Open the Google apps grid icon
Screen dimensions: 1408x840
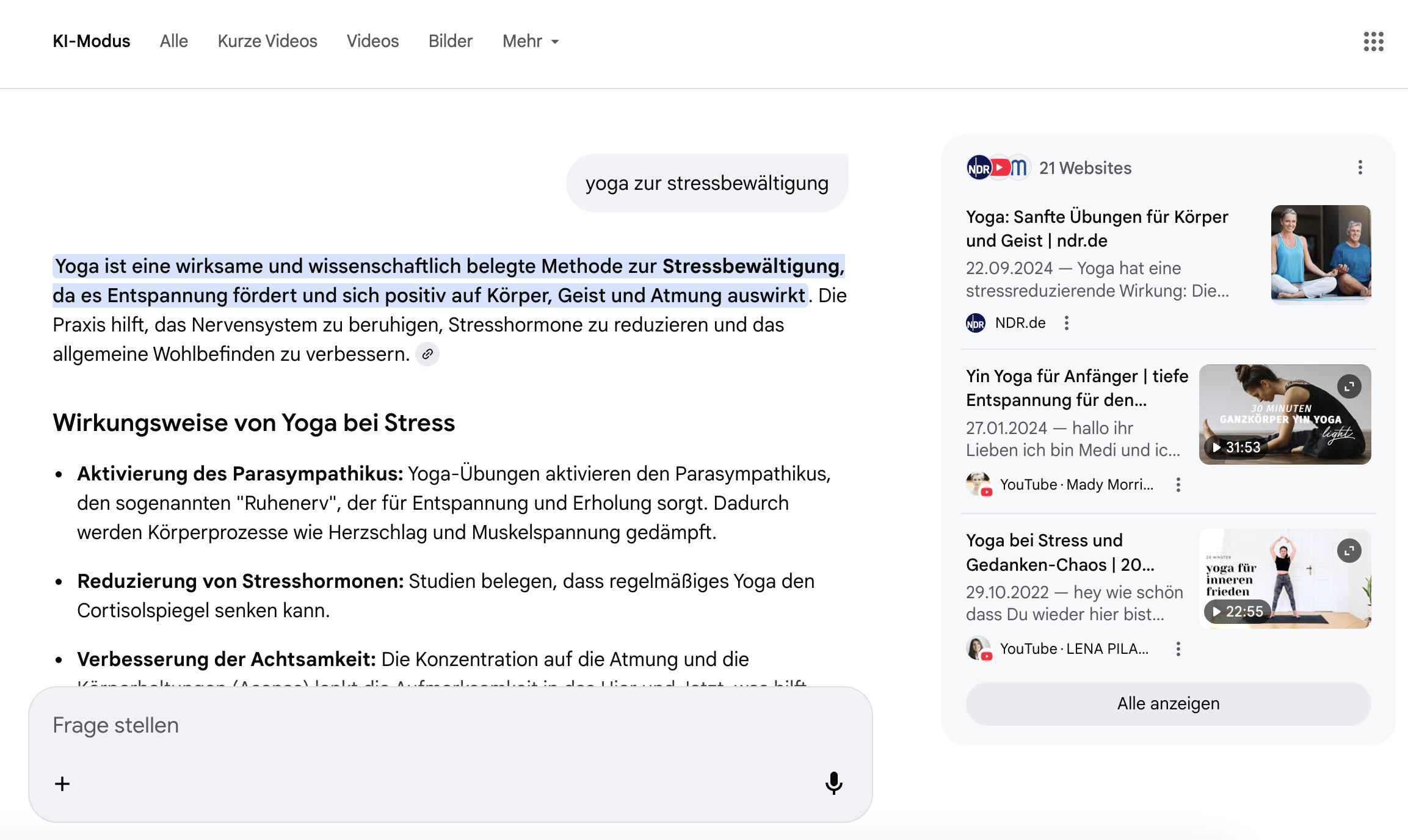coord(1373,42)
